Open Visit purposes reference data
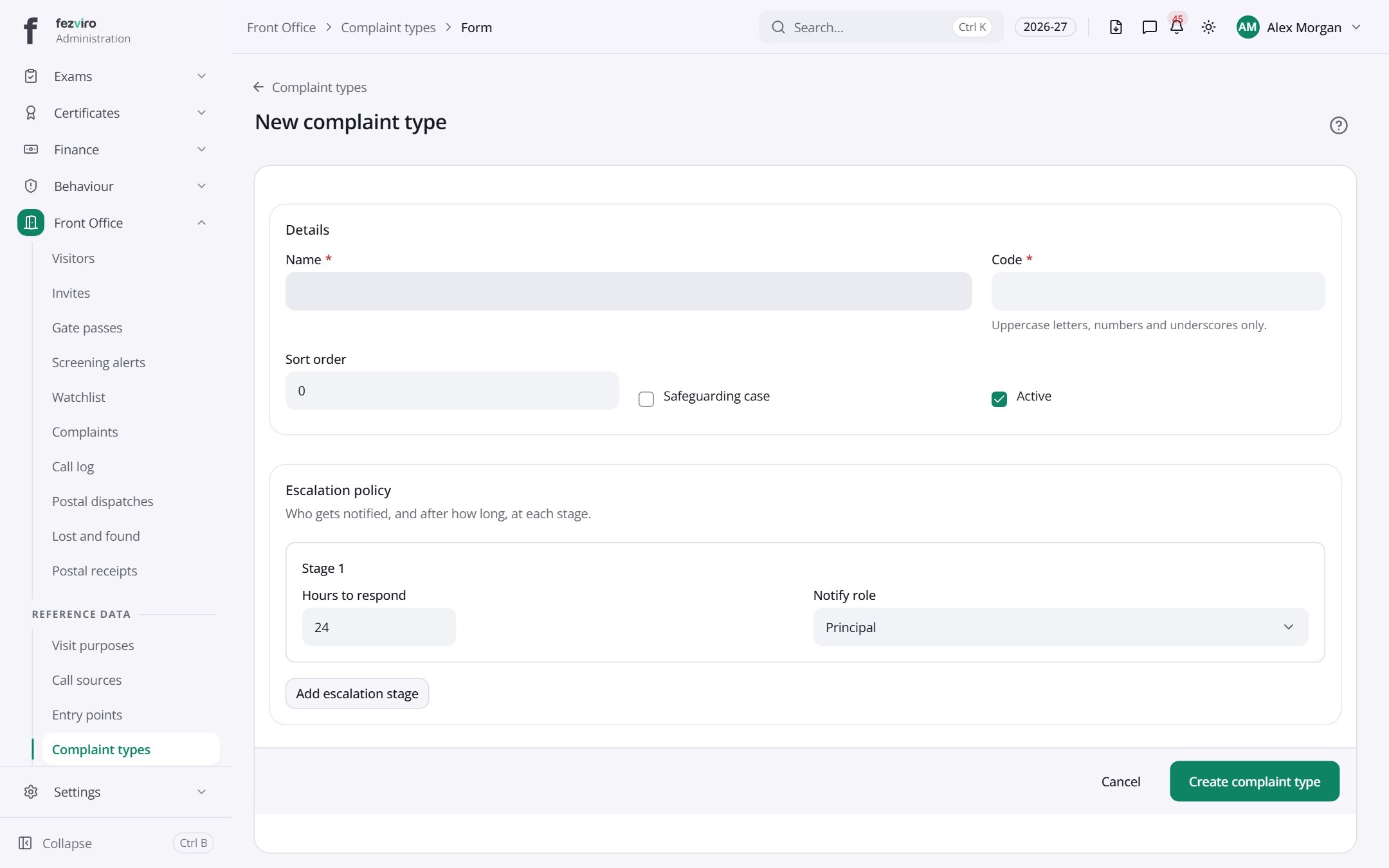The height and width of the screenshot is (868, 1389). pyautogui.click(x=93, y=646)
